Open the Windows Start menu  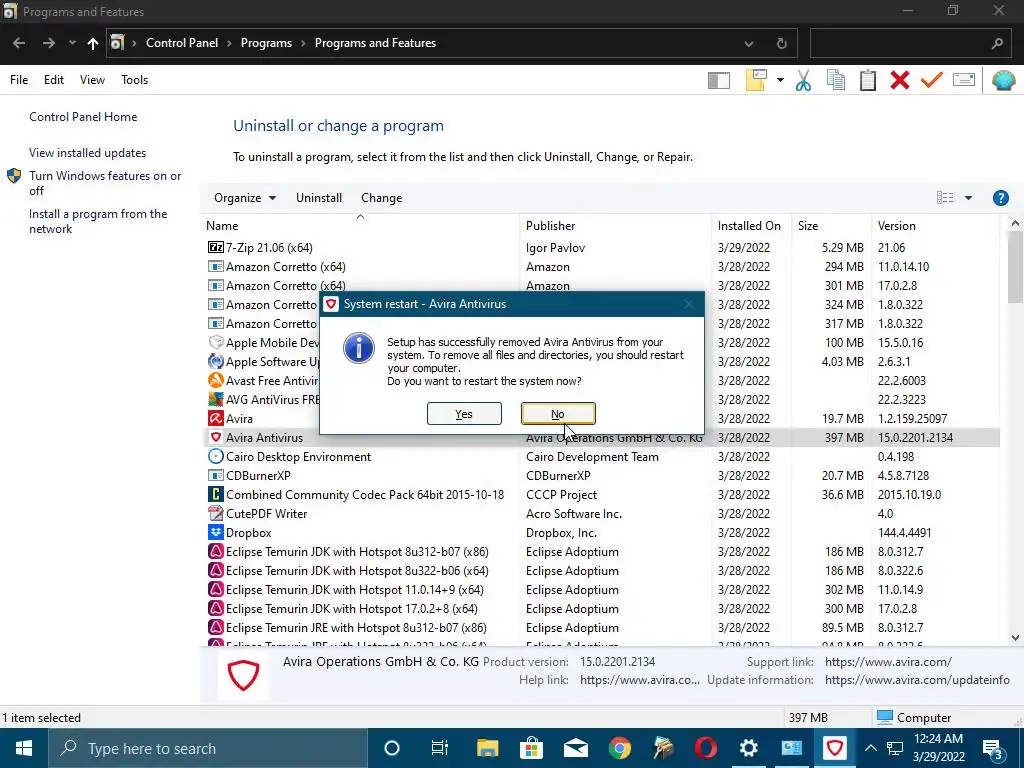pyautogui.click(x=24, y=748)
